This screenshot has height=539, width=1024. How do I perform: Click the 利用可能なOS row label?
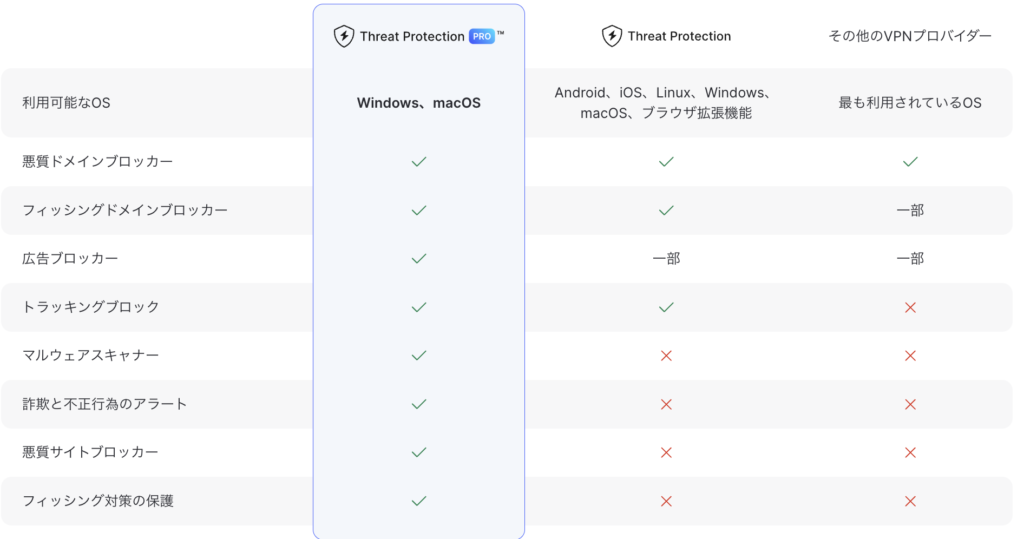click(x=66, y=103)
